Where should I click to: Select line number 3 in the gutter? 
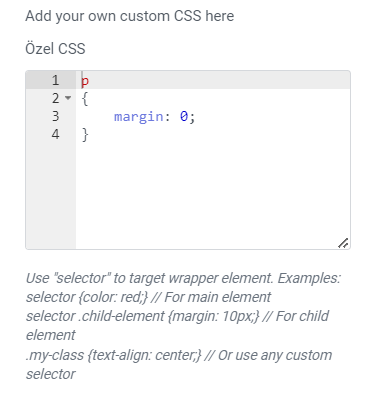tap(55, 116)
